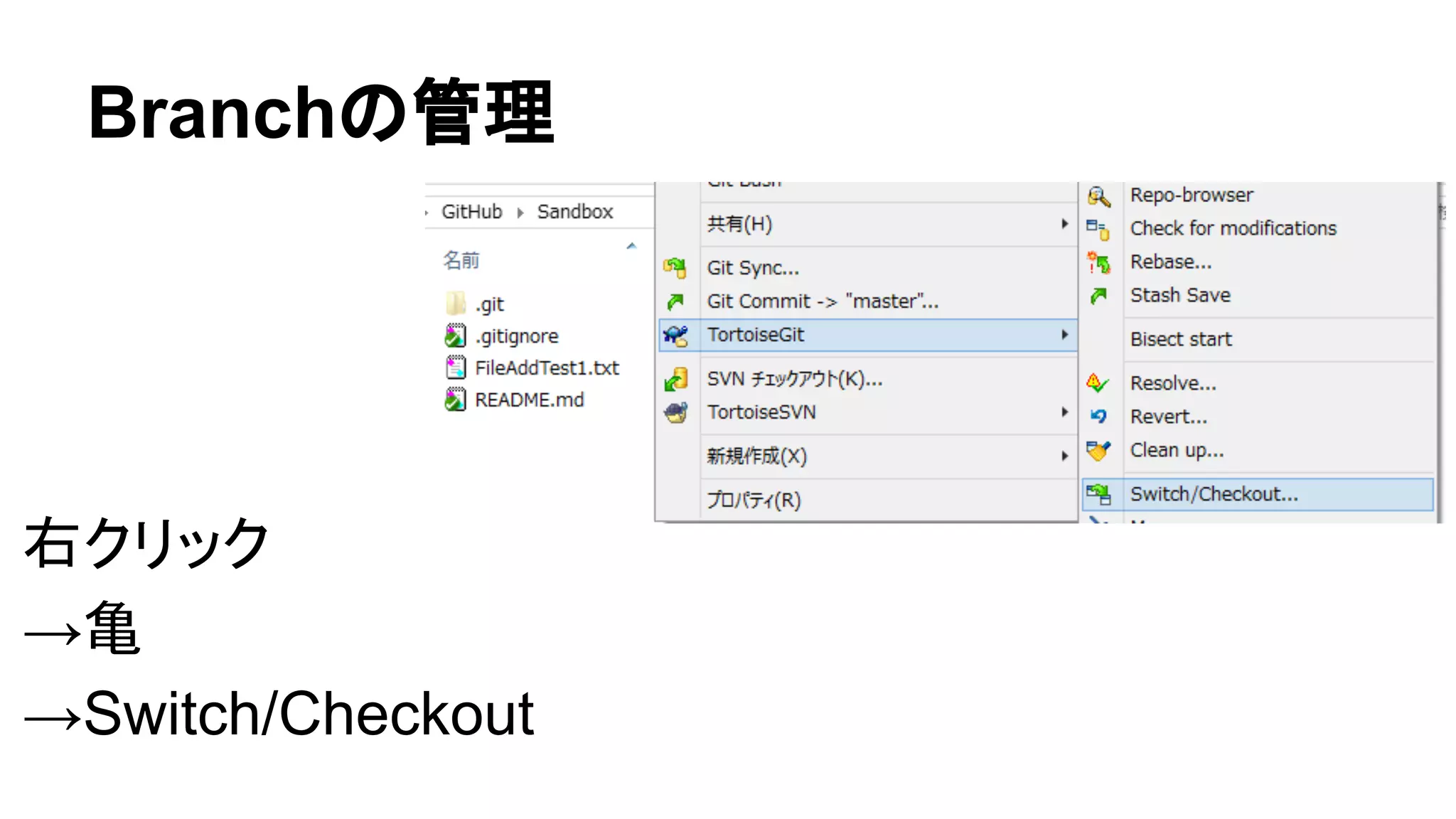This screenshot has width=1456, height=819.
Task: Expand the 新規作成(X) submenu arrow
Action: tap(1064, 456)
